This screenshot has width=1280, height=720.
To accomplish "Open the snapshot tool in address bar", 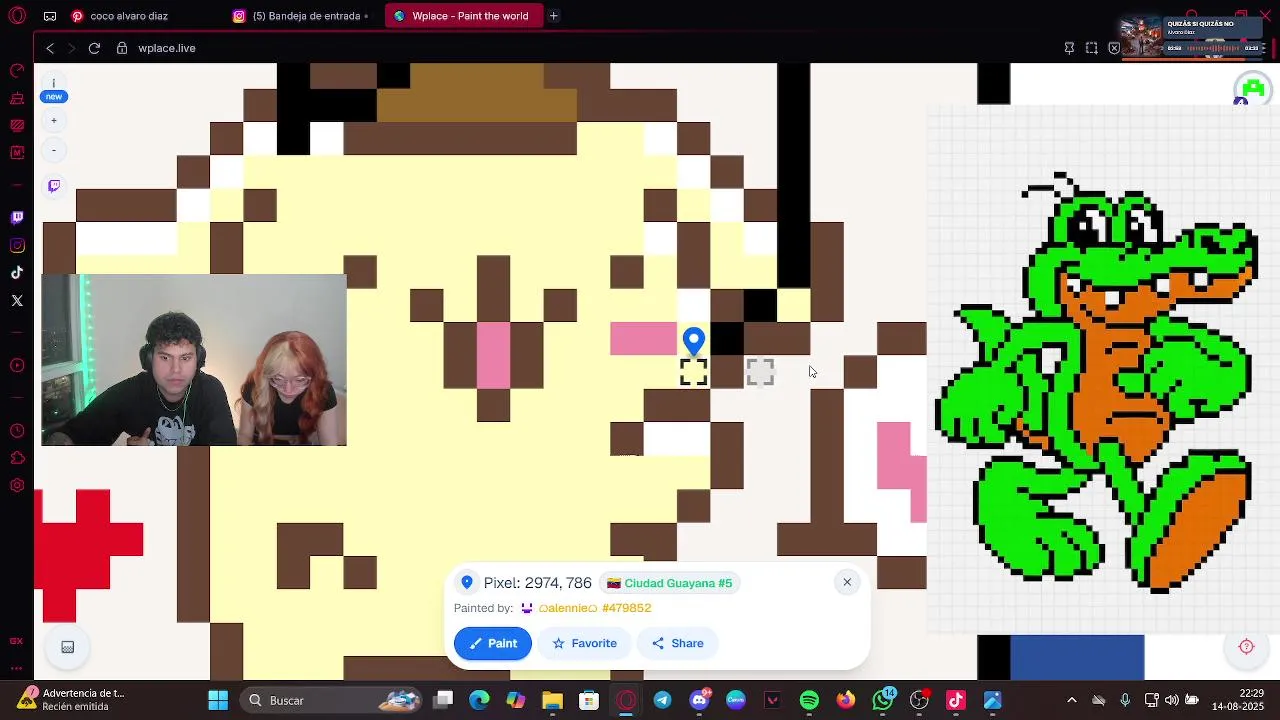I will (1092, 48).
